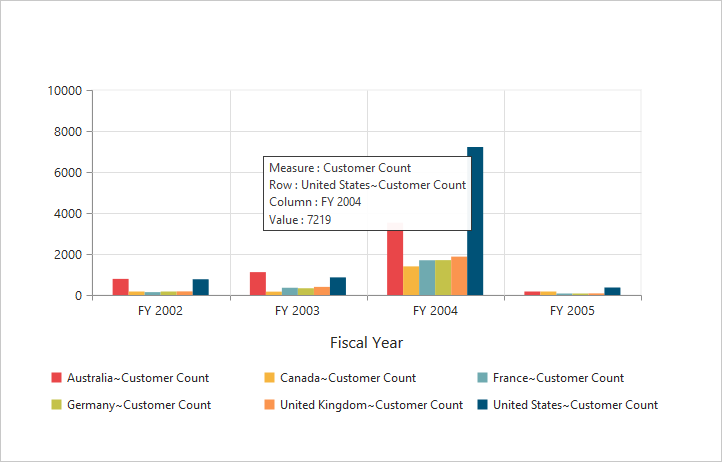
Task: Click the United Kingdom legend orange swatch
Action: point(269,405)
